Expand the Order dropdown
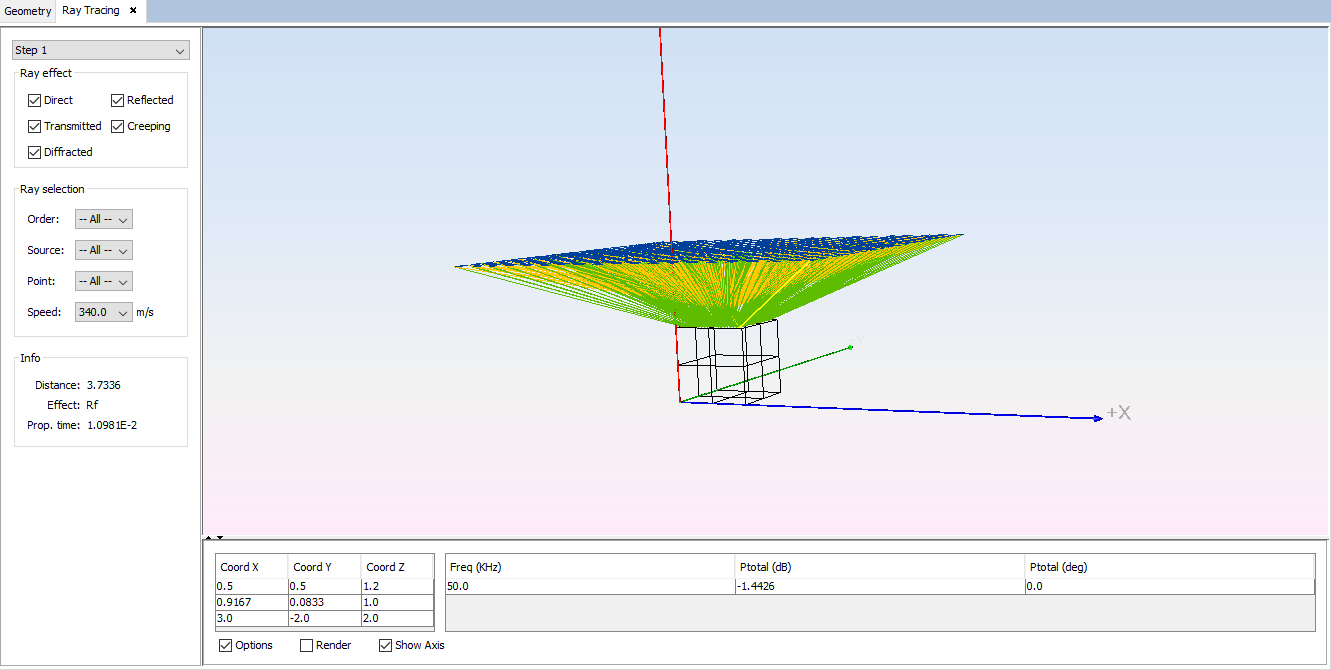1331x670 pixels. [104, 219]
